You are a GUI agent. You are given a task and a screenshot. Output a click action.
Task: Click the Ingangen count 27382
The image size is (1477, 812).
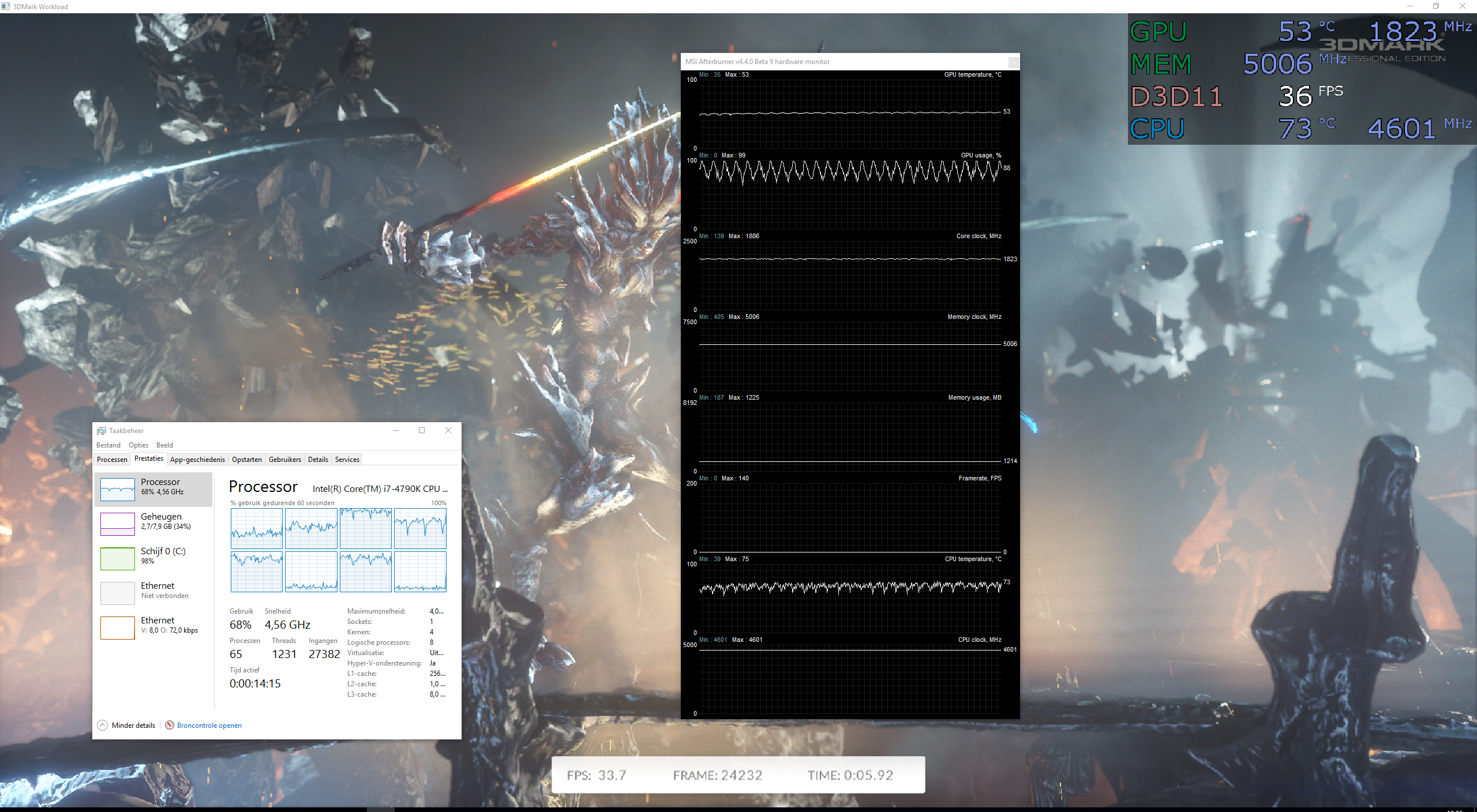tap(324, 654)
